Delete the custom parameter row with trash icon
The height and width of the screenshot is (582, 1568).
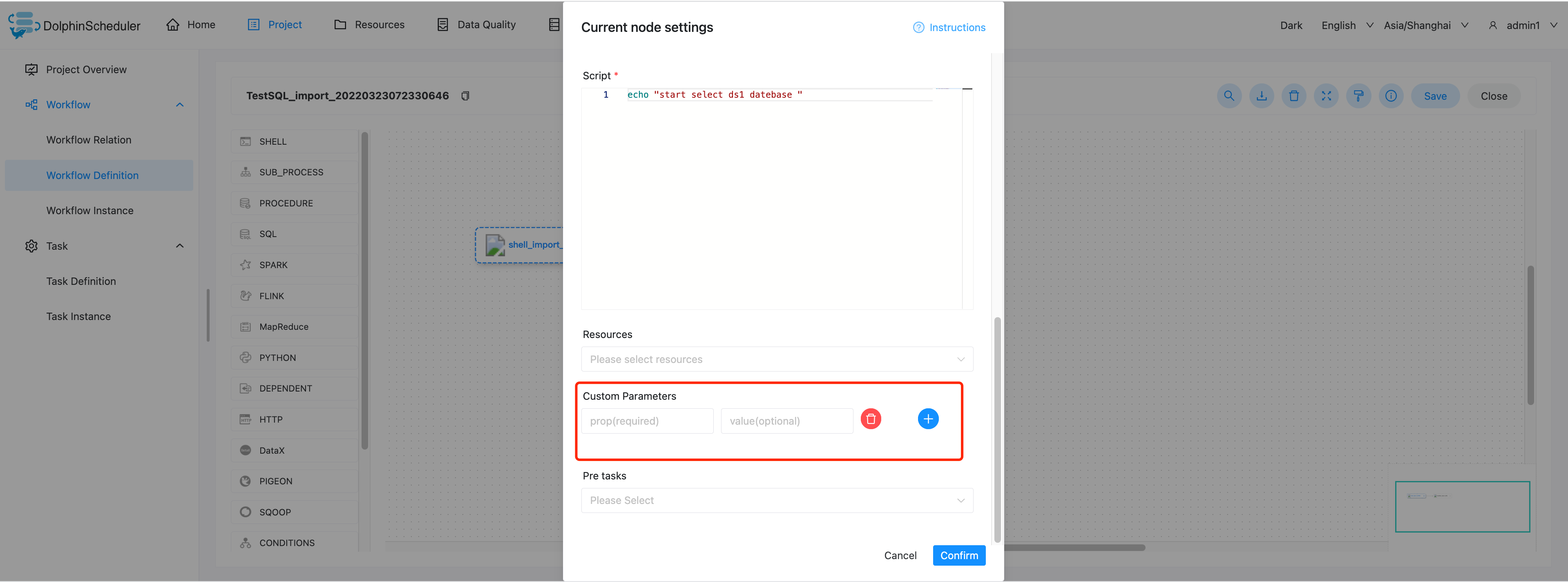pos(871,419)
